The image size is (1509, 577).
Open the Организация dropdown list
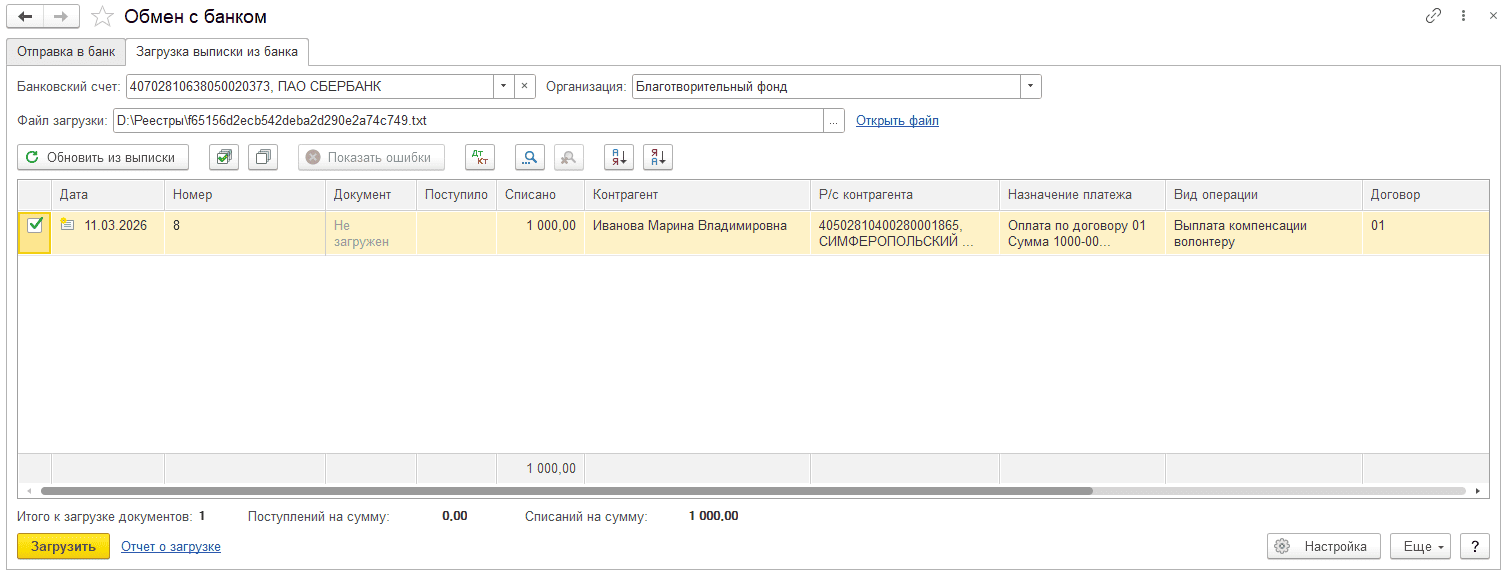(1030, 87)
